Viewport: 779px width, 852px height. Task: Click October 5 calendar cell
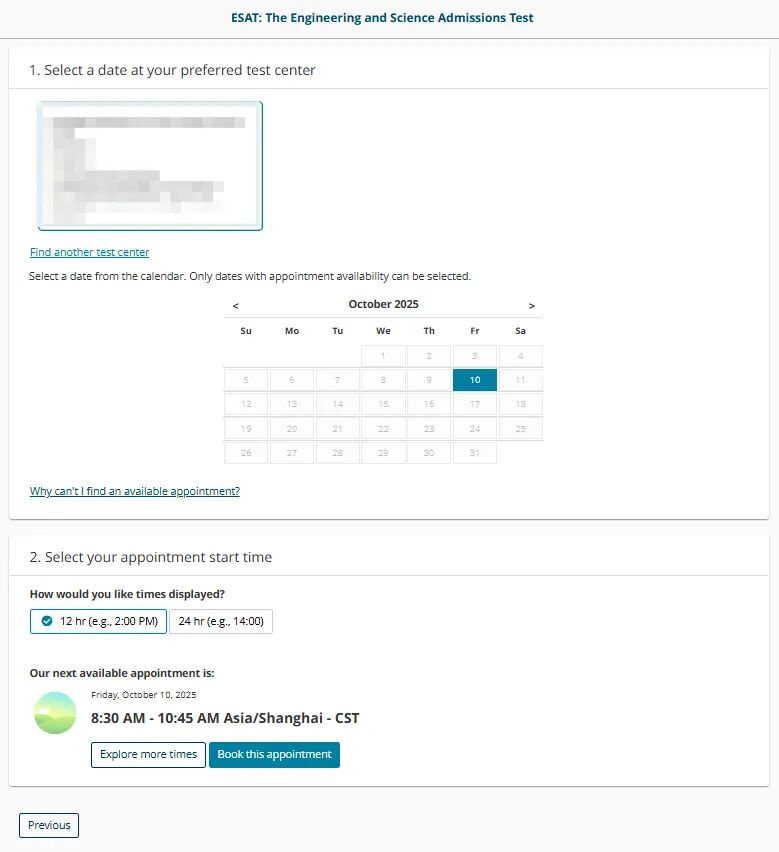coord(246,380)
